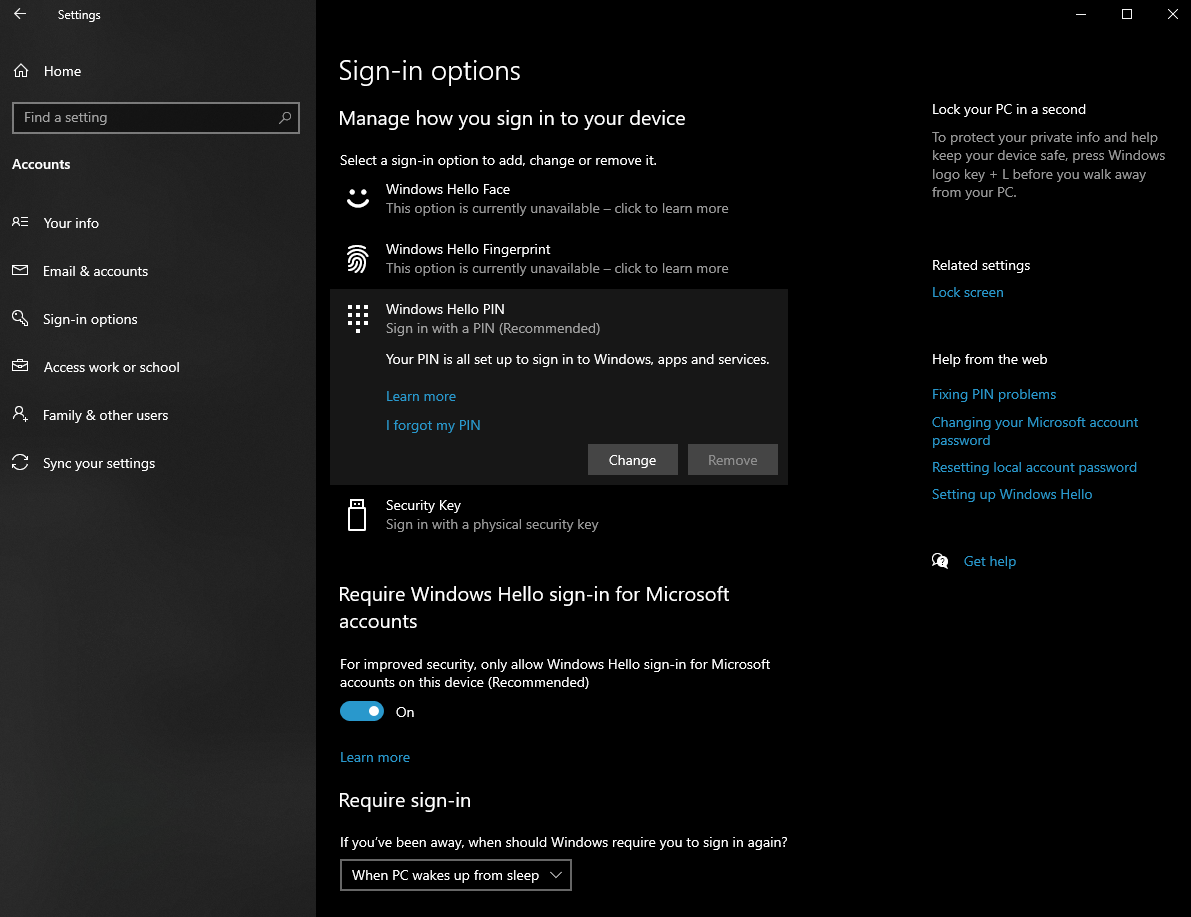Click into the Find a setting search box
The image size is (1191, 917).
pos(145,118)
